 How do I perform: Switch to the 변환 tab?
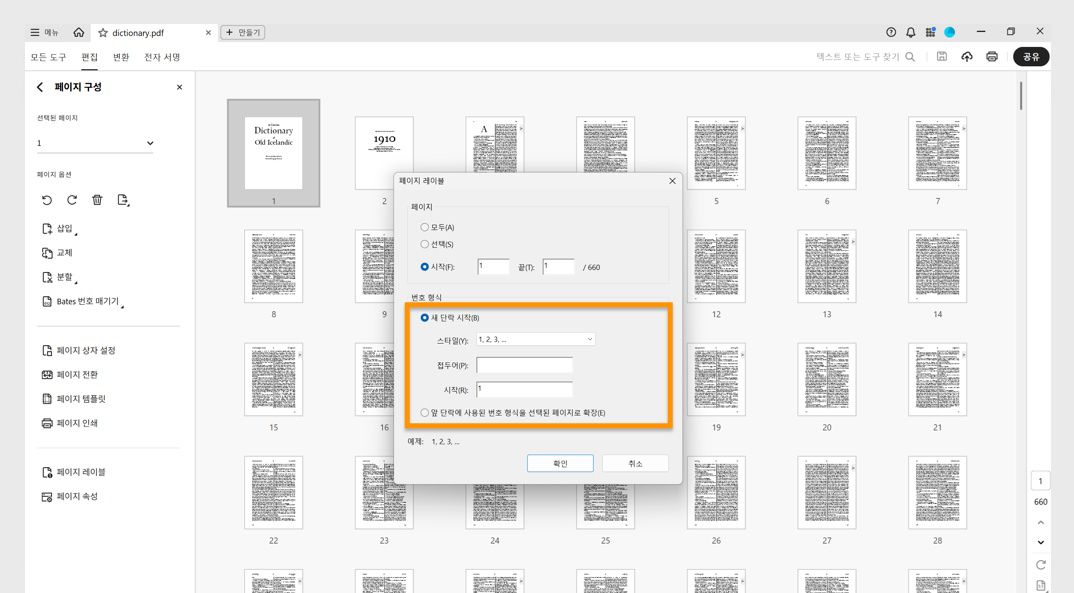(121, 57)
